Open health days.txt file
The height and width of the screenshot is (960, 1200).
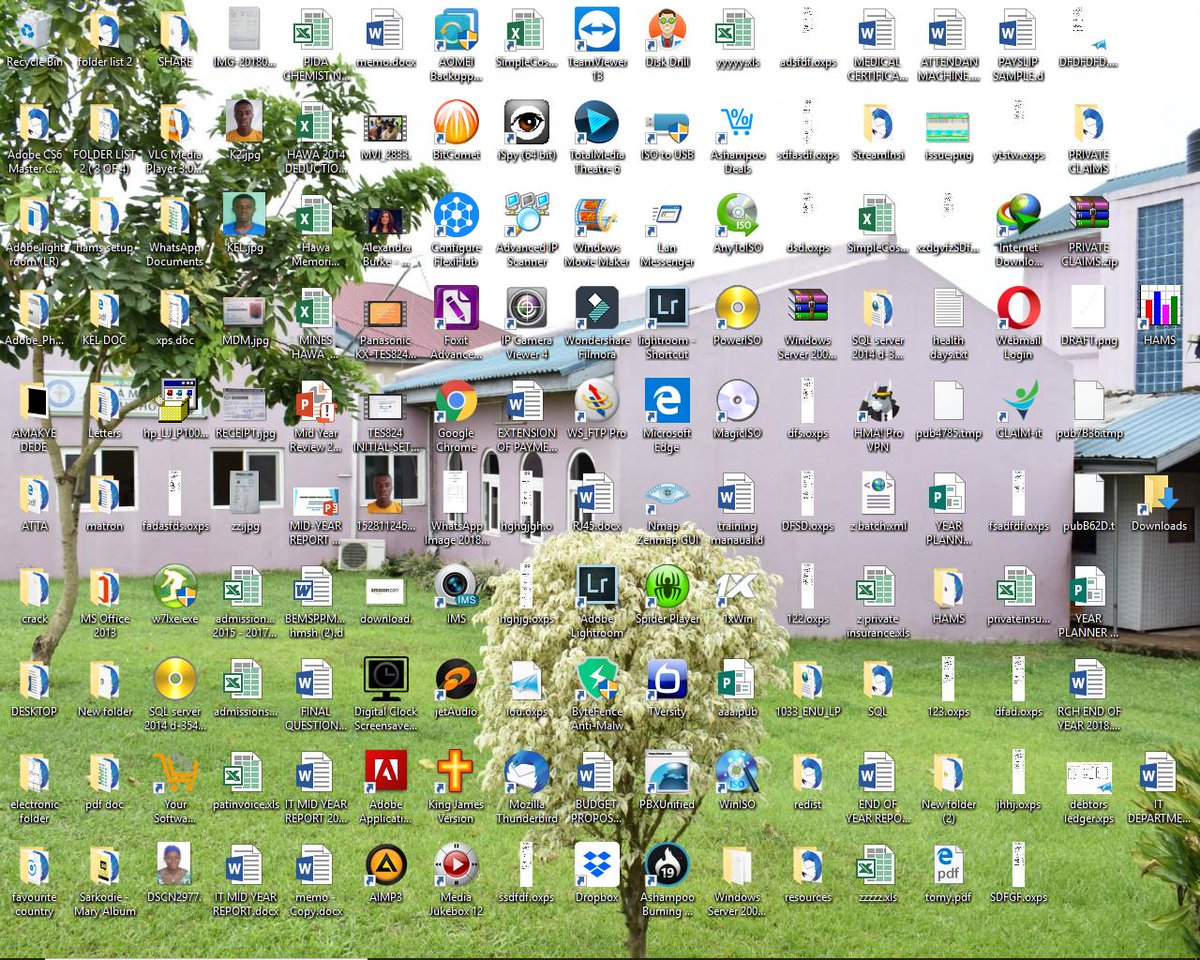pos(948,308)
